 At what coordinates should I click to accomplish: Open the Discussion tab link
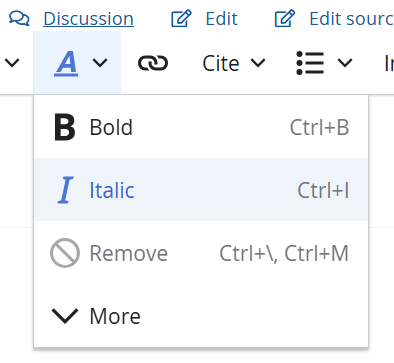point(88,19)
